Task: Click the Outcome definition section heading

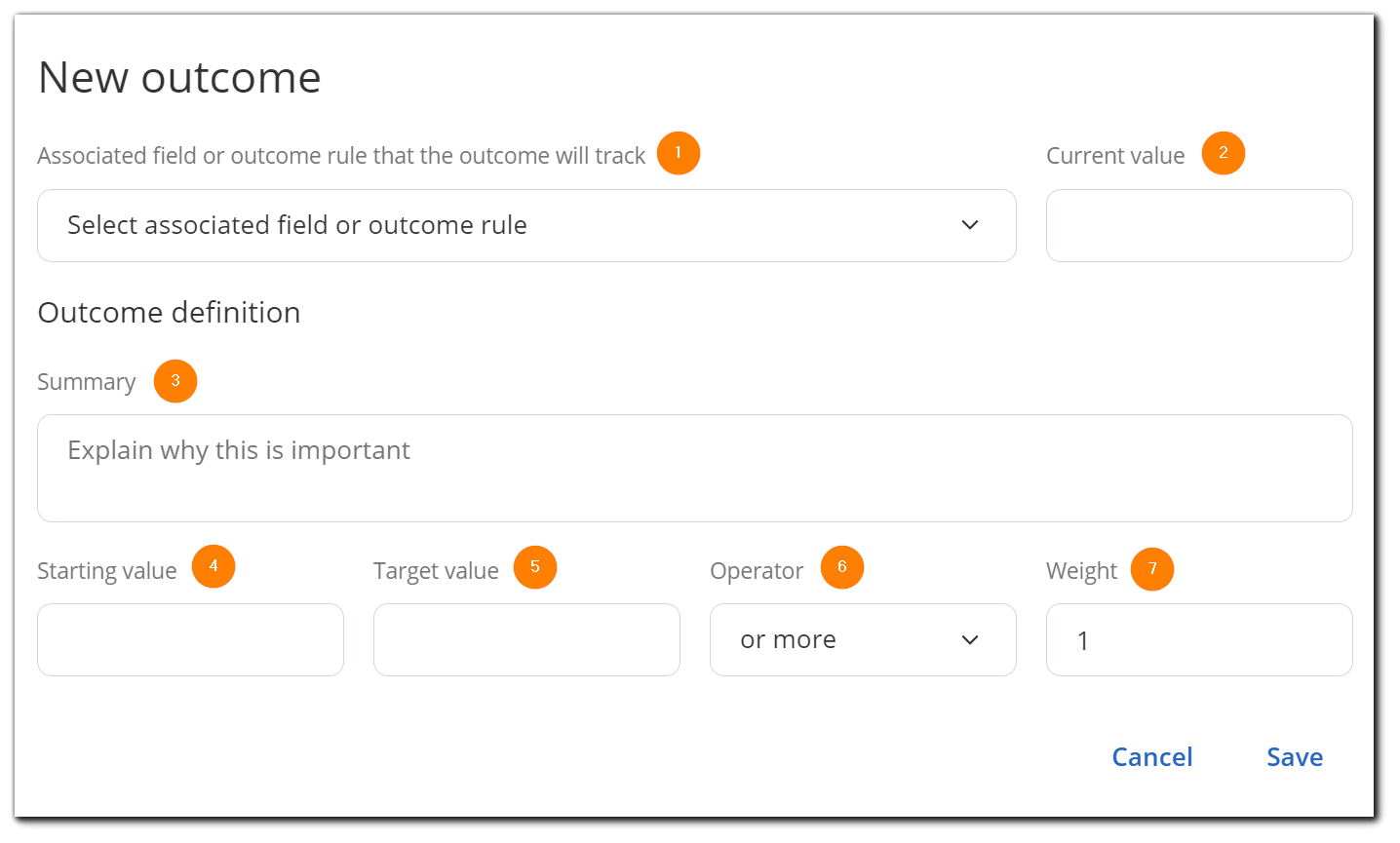Action: (x=168, y=312)
